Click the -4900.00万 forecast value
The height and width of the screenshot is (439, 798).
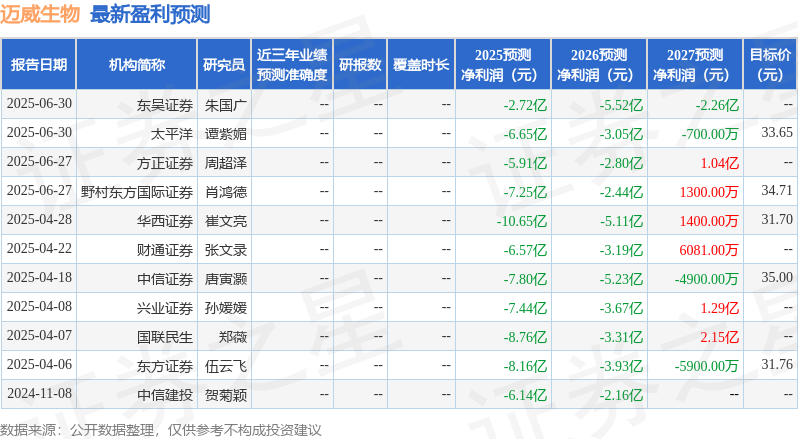[706, 279]
